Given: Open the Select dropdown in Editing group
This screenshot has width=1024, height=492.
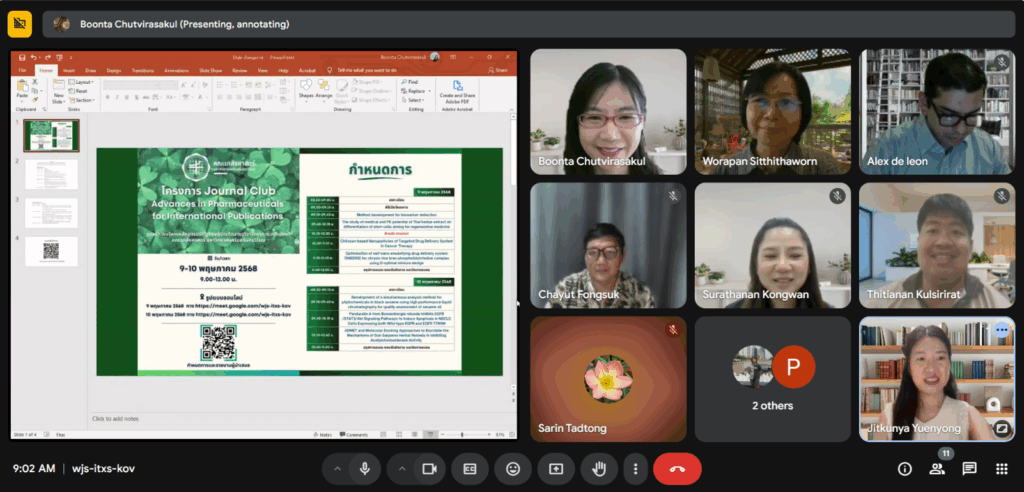Looking at the screenshot, I should (413, 101).
